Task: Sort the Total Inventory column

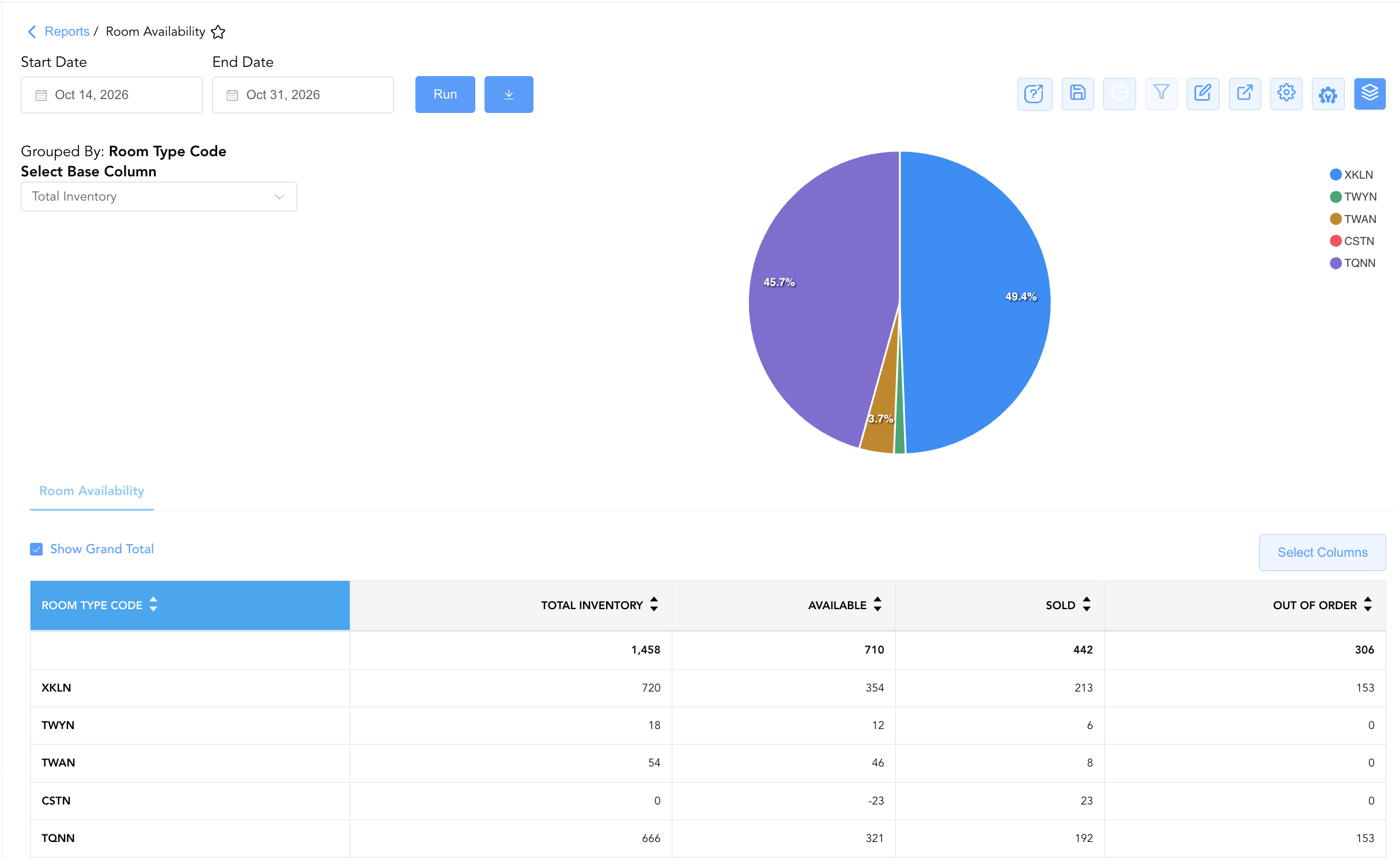Action: pos(654,605)
